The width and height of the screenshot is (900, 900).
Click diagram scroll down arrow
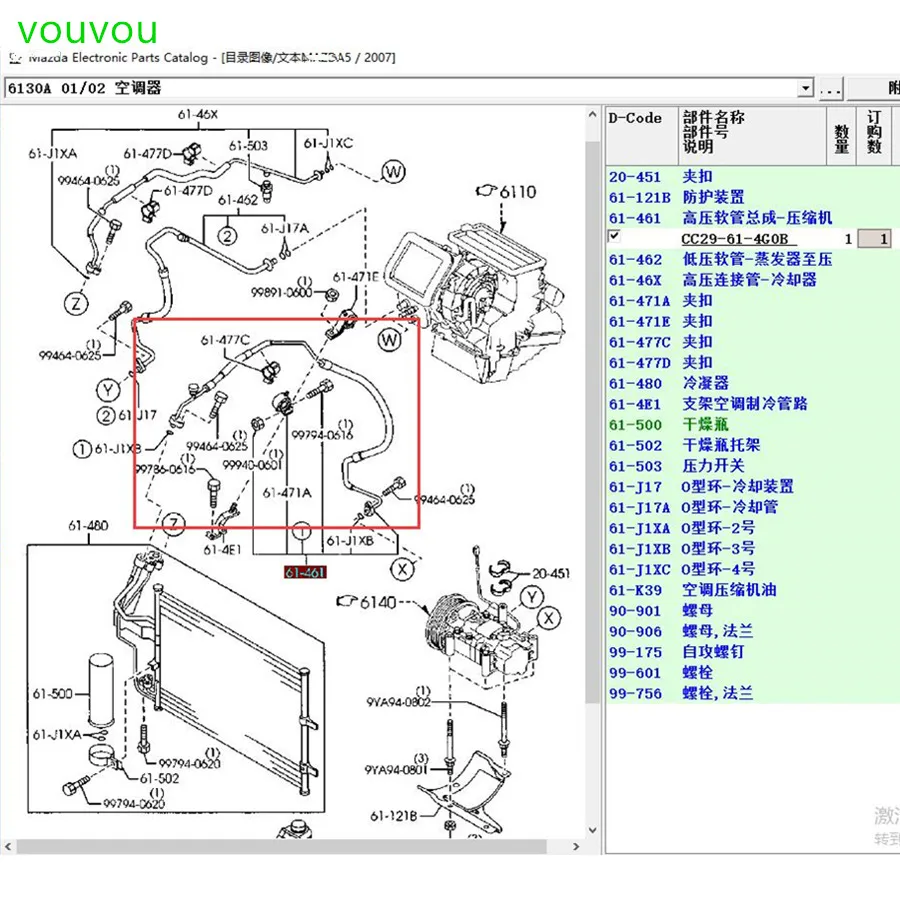[x=592, y=830]
